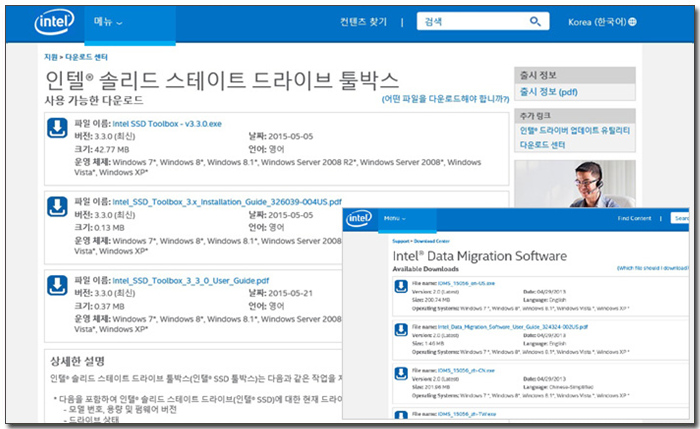Click the 출시 정보 sidebar header
This screenshot has height=429, width=700.
[x=575, y=75]
